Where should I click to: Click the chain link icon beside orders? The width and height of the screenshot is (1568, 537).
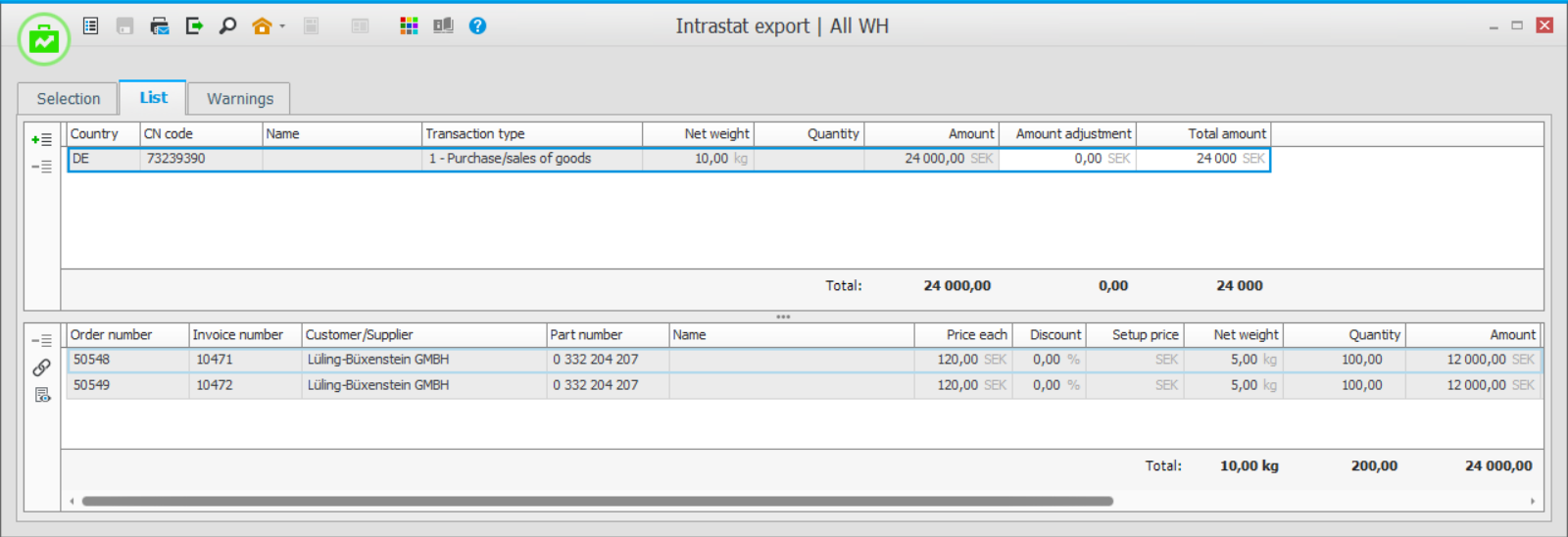click(x=42, y=367)
